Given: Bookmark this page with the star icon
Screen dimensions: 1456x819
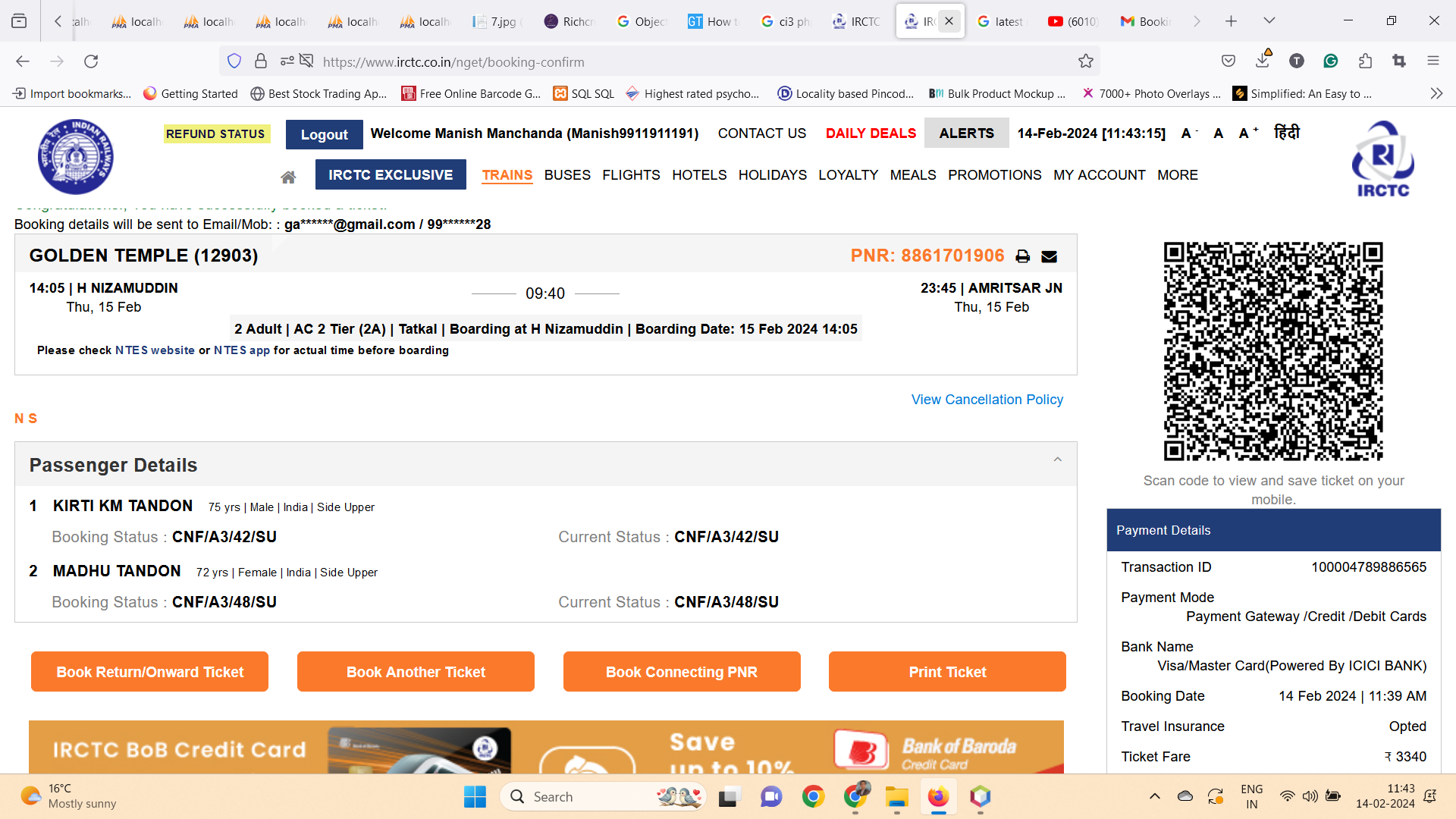Looking at the screenshot, I should click(1086, 61).
